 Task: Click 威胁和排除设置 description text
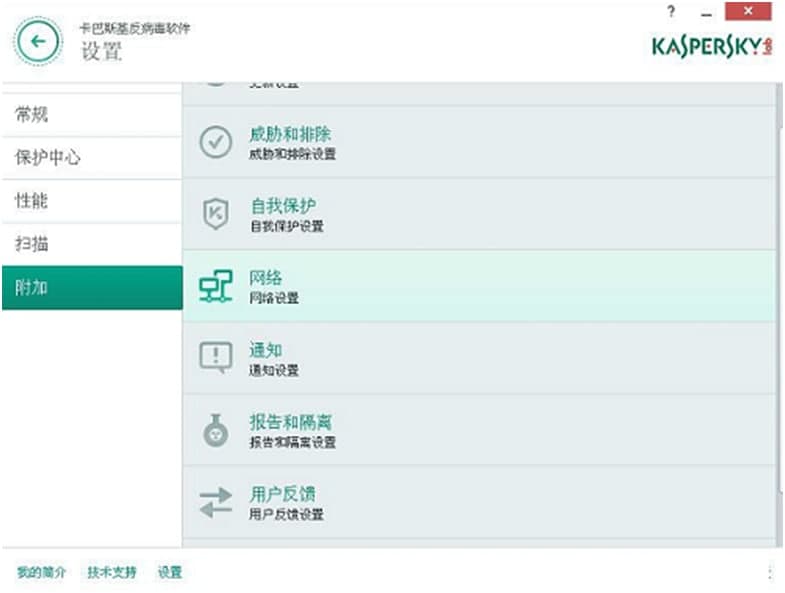[x=293, y=154]
